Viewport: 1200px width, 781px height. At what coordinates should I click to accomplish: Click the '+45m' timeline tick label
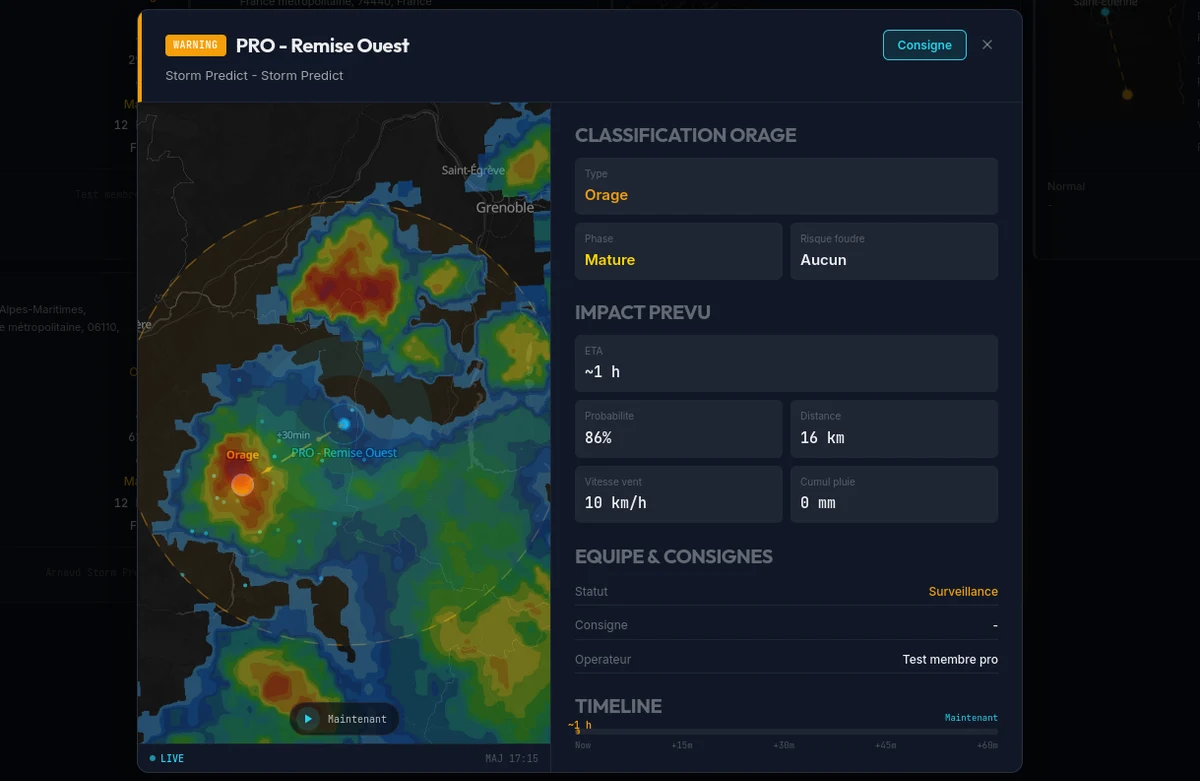[885, 746]
